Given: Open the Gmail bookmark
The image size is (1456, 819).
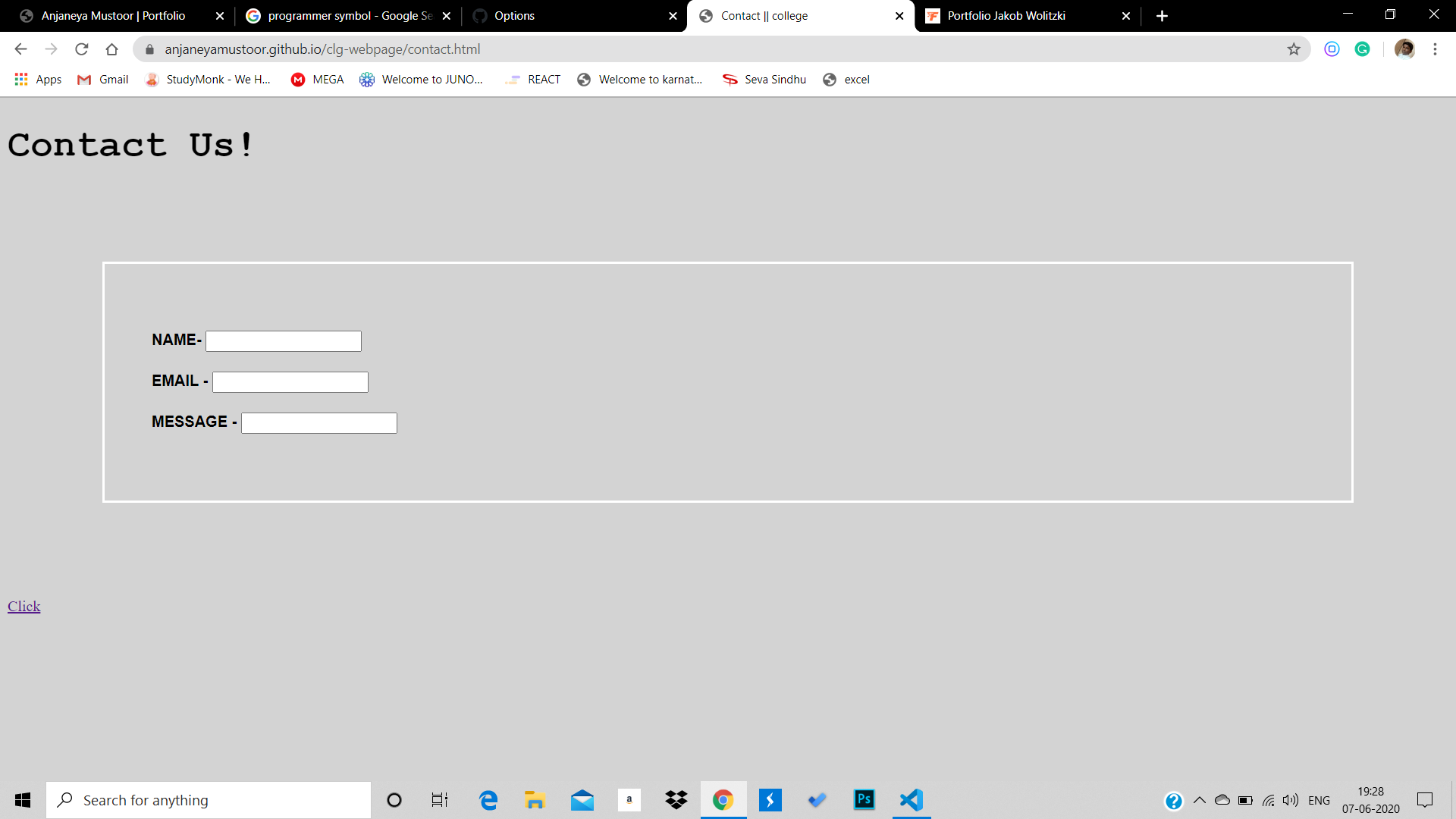Looking at the screenshot, I should 103,80.
